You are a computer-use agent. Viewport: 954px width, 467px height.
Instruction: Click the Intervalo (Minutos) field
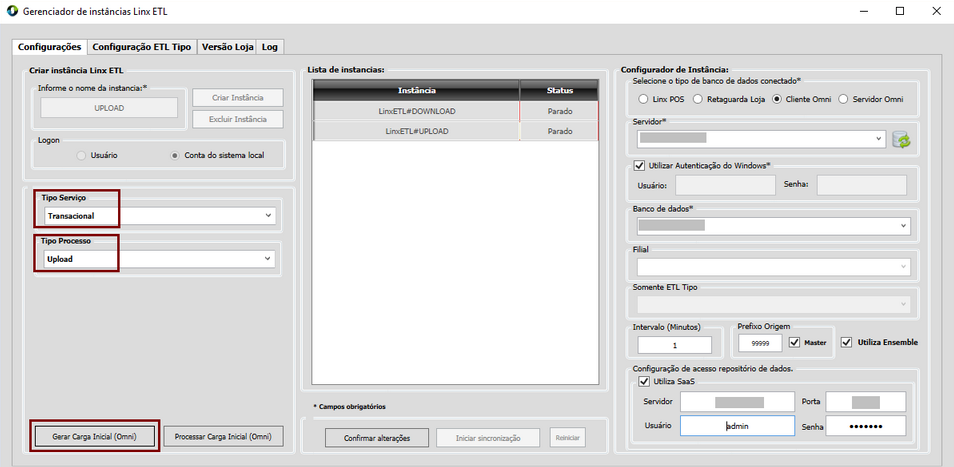pos(675,345)
